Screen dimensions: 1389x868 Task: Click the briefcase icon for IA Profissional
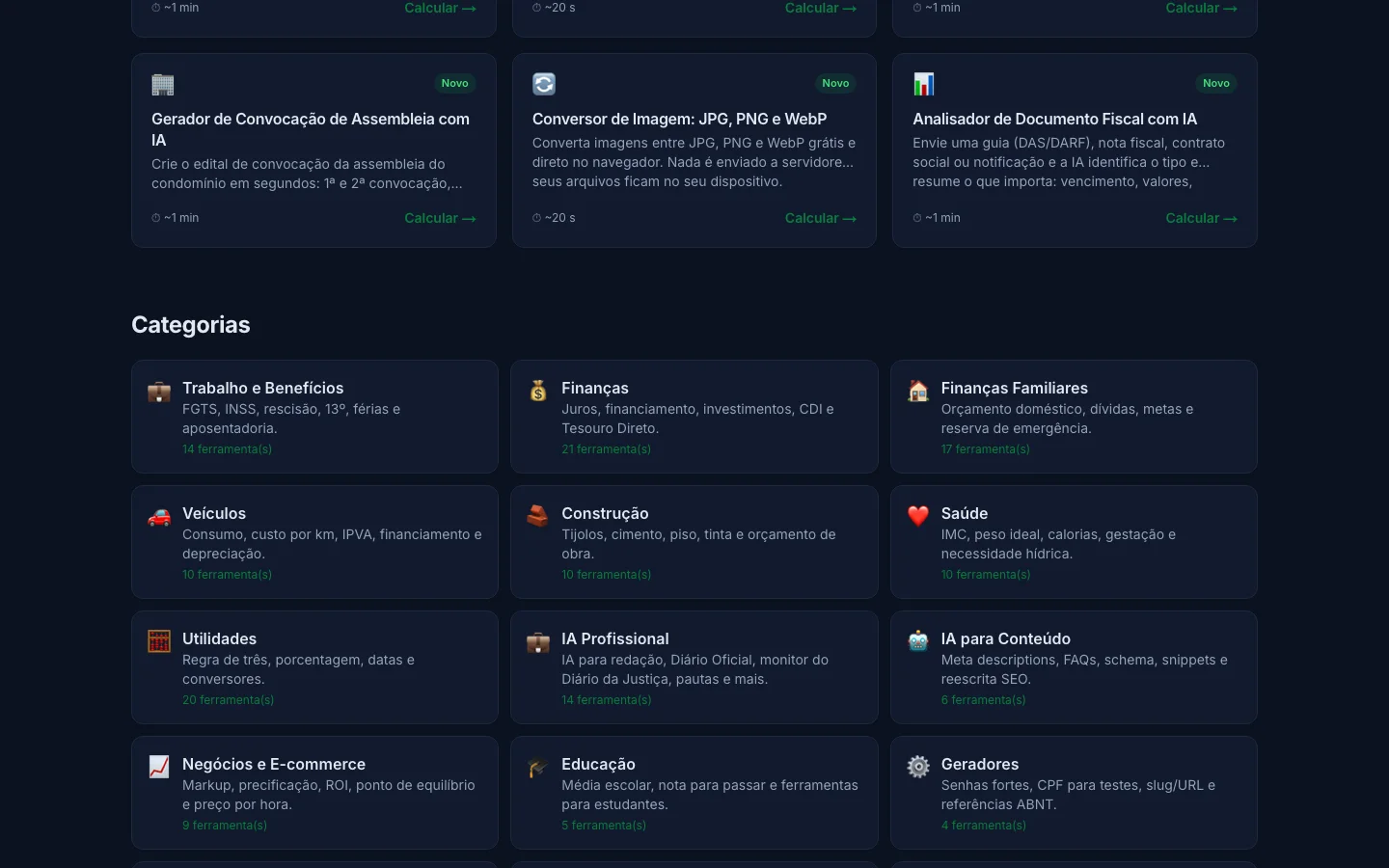pyautogui.click(x=538, y=642)
